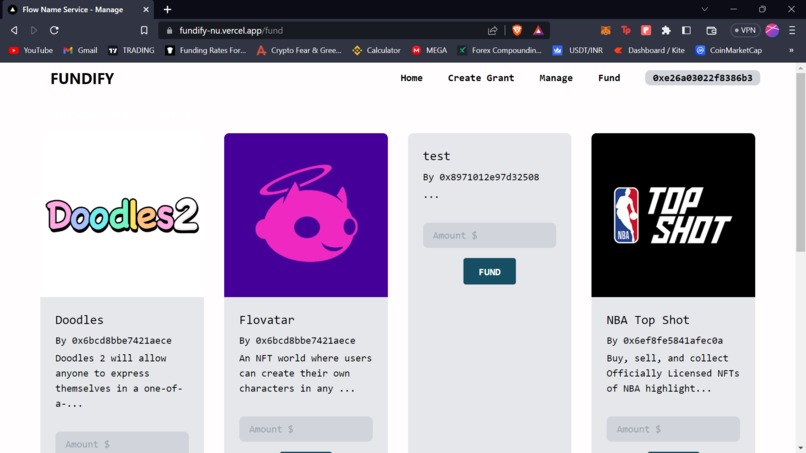Open a new tab with the plus icon
The height and width of the screenshot is (453, 806).
click(x=167, y=9)
